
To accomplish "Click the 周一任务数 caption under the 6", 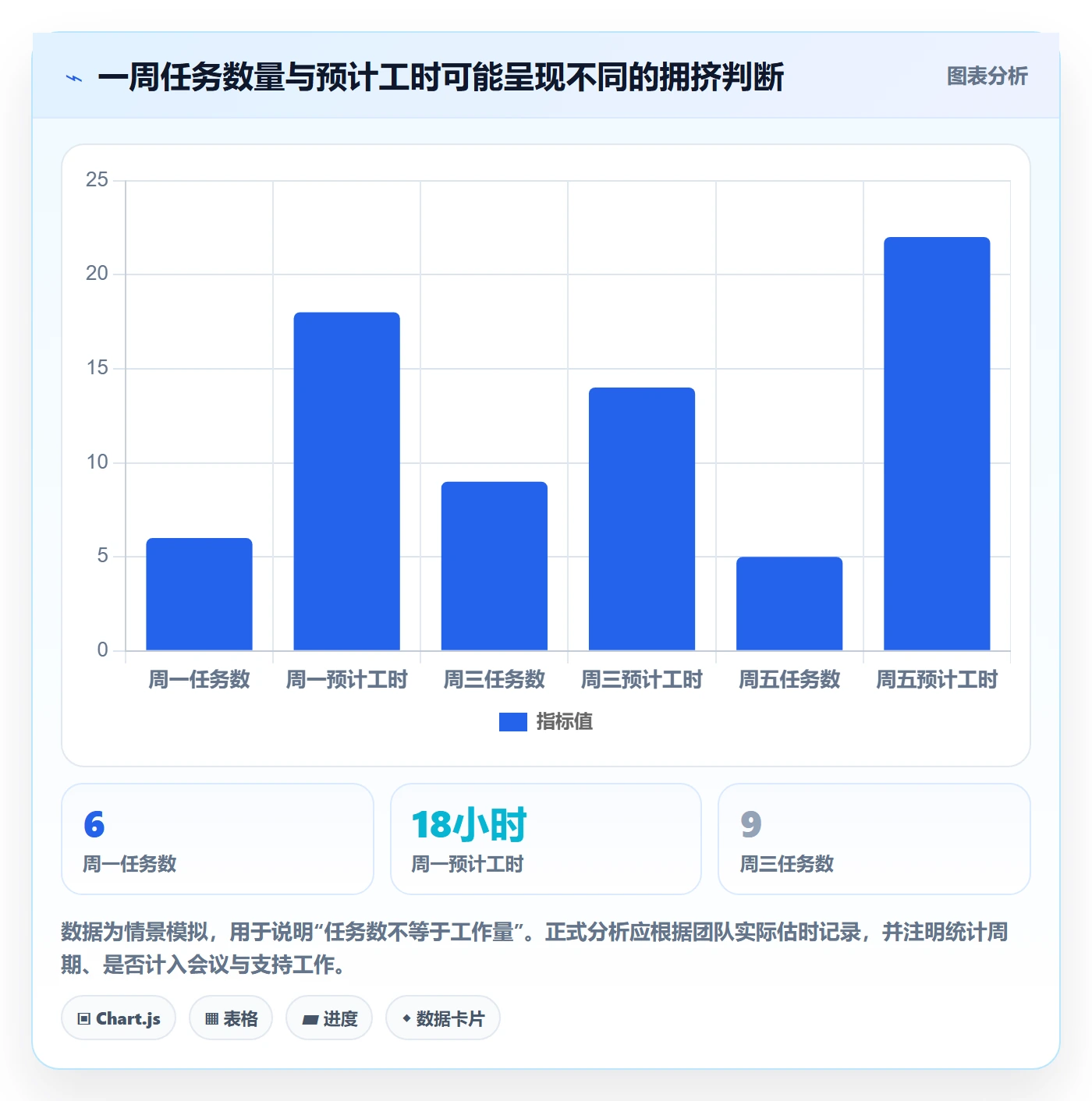I will coord(130,864).
